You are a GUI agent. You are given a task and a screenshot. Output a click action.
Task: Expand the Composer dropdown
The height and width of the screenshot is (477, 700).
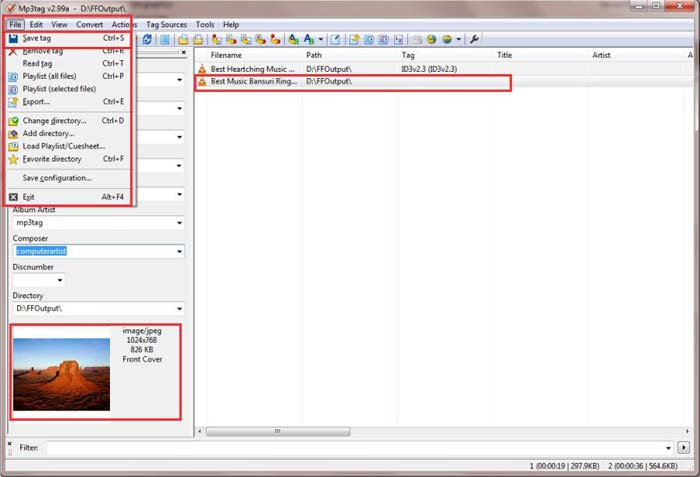click(x=179, y=251)
